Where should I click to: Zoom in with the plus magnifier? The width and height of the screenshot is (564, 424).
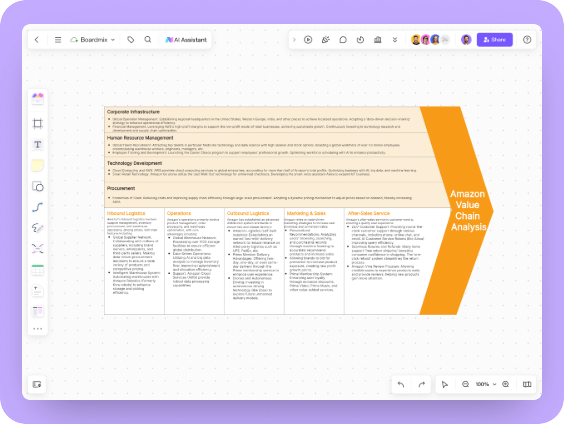[506, 384]
